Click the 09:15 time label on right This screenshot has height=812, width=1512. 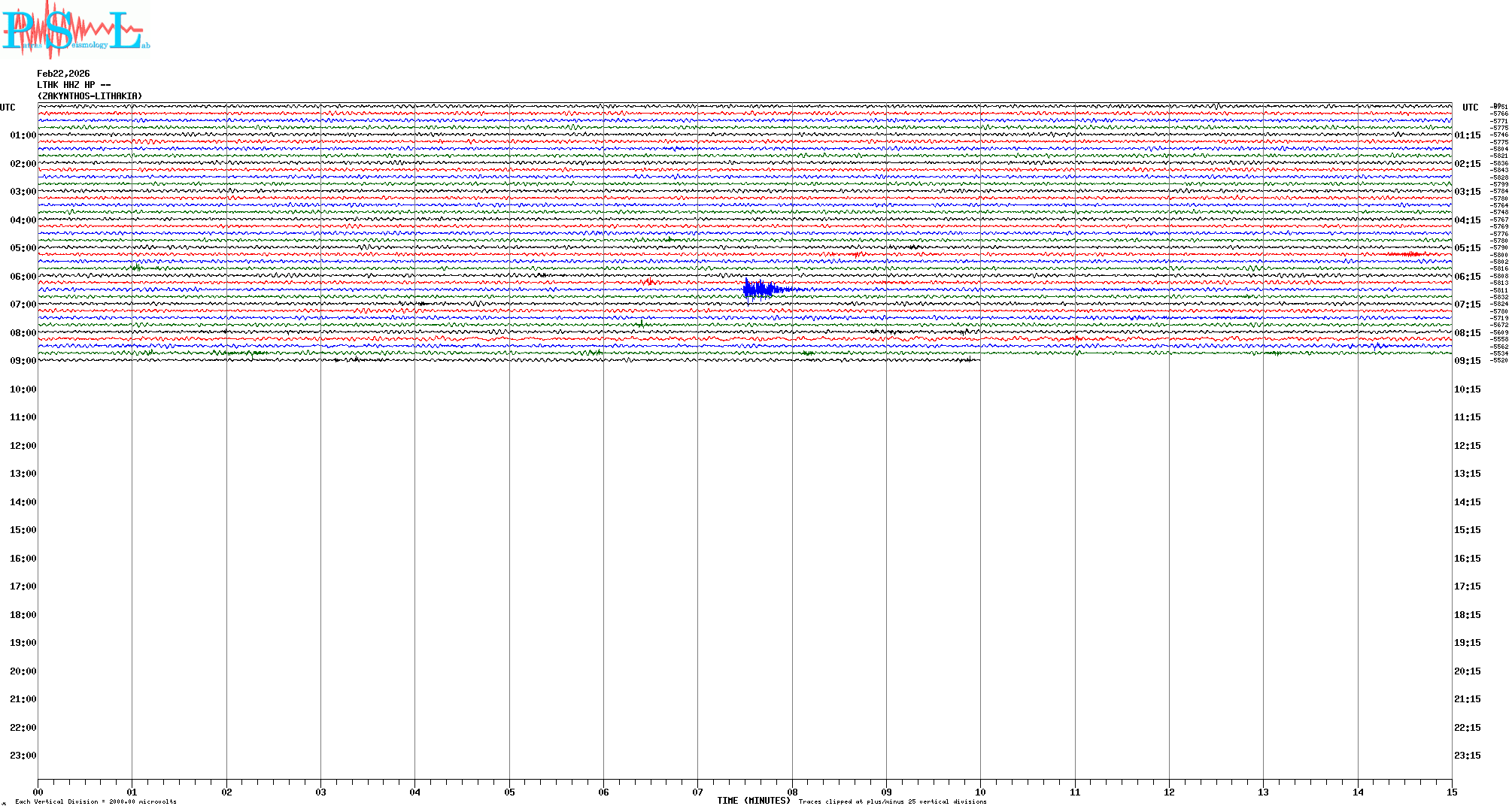[1467, 361]
